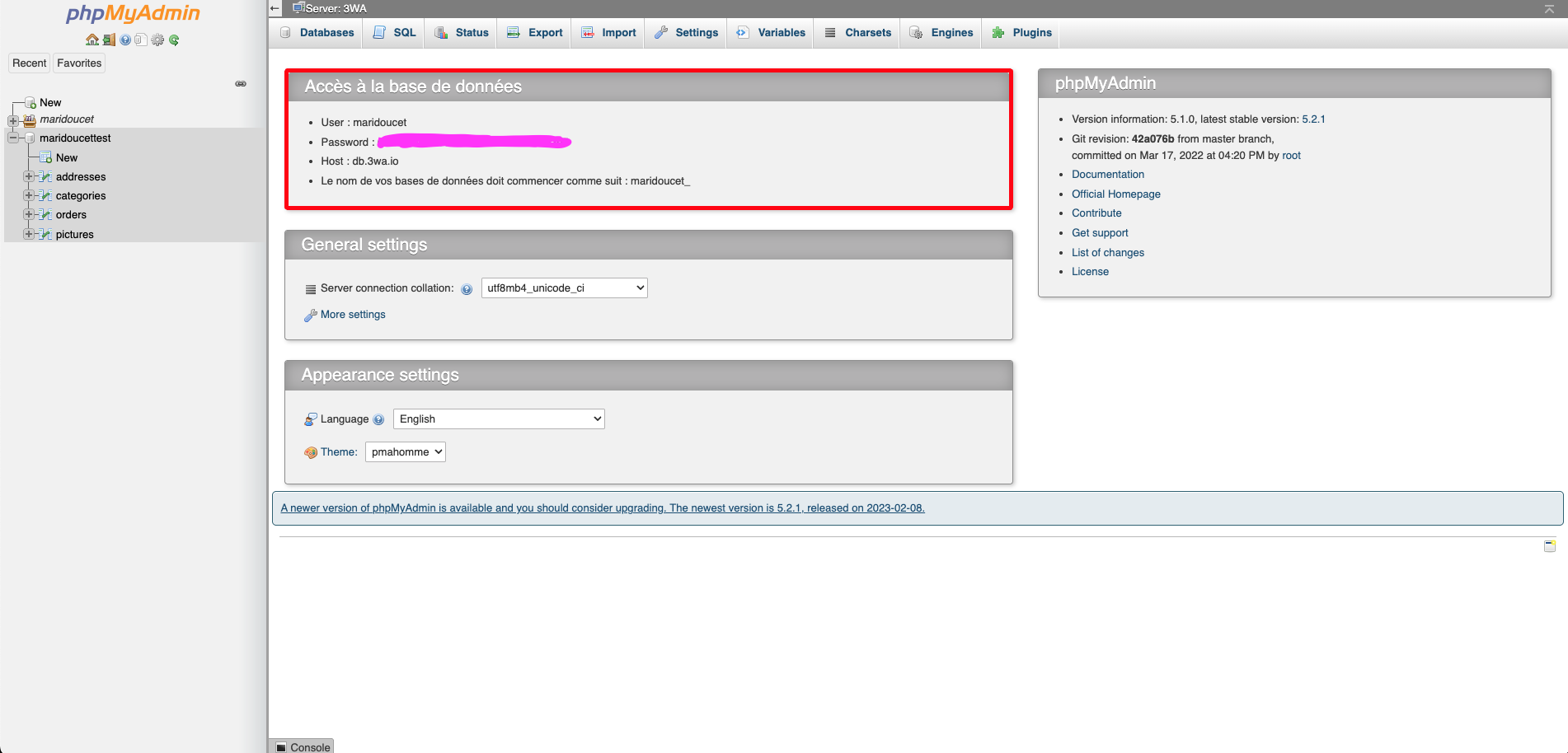The image size is (1568, 753).
Task: Switch to the Favorites tab
Action: point(78,63)
